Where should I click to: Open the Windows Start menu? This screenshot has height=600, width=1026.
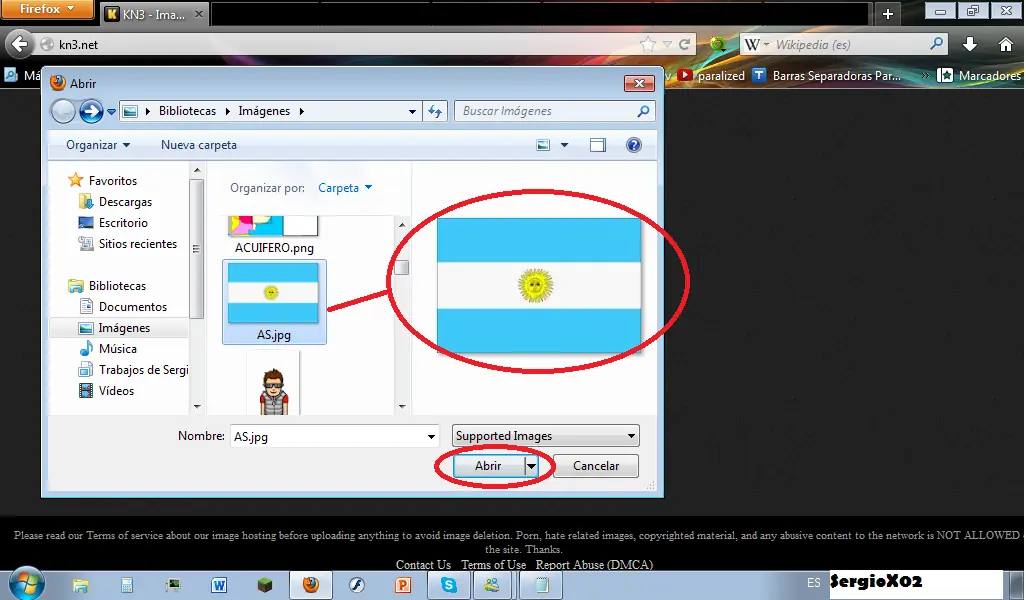pyautogui.click(x=27, y=584)
